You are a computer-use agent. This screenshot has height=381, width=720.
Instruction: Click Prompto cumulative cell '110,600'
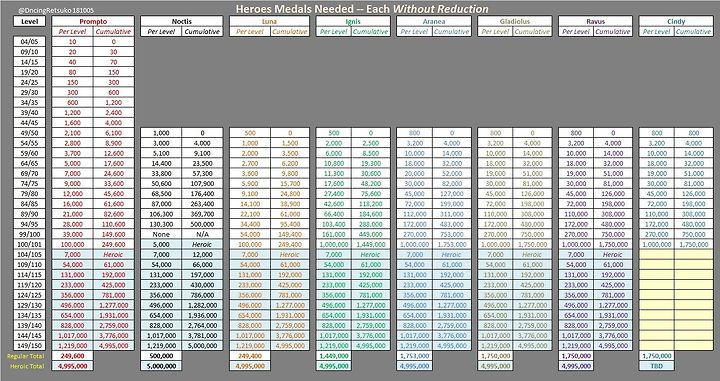[114, 224]
